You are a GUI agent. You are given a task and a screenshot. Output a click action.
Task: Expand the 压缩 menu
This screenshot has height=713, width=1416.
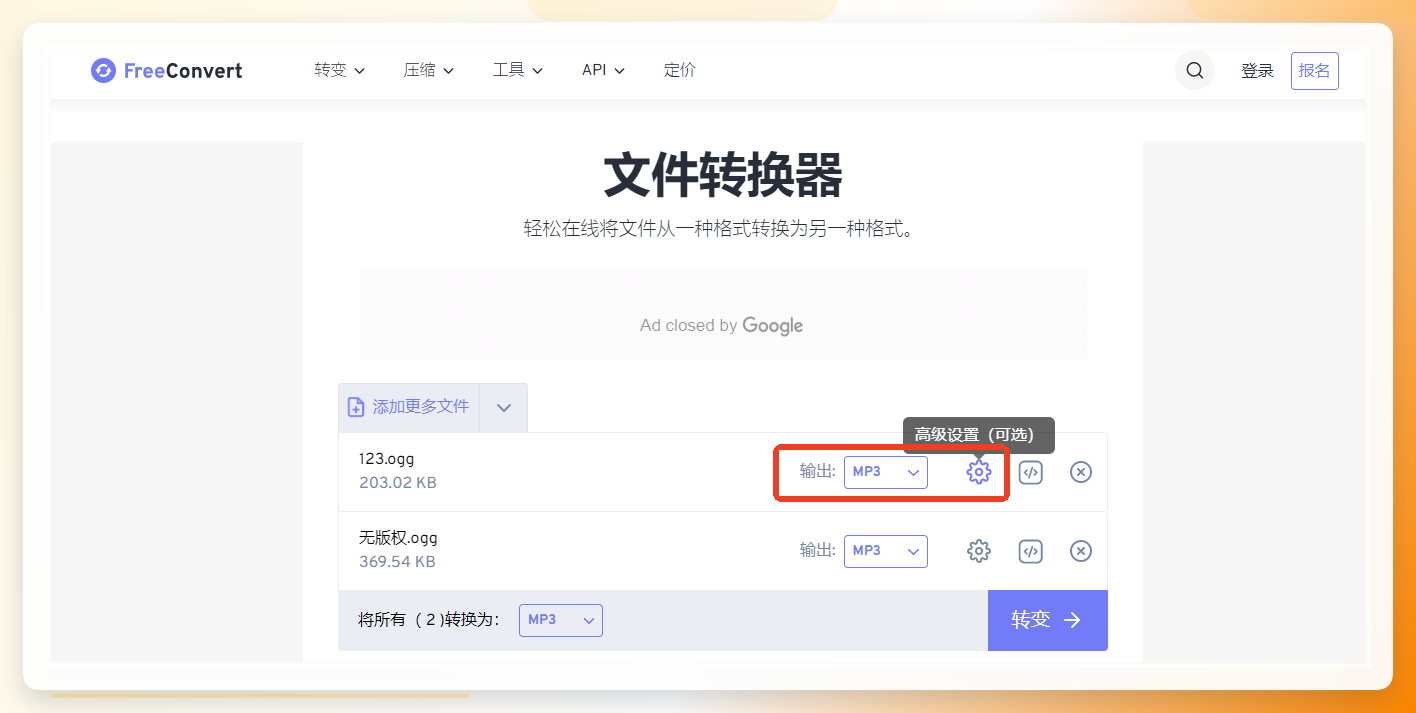[429, 70]
